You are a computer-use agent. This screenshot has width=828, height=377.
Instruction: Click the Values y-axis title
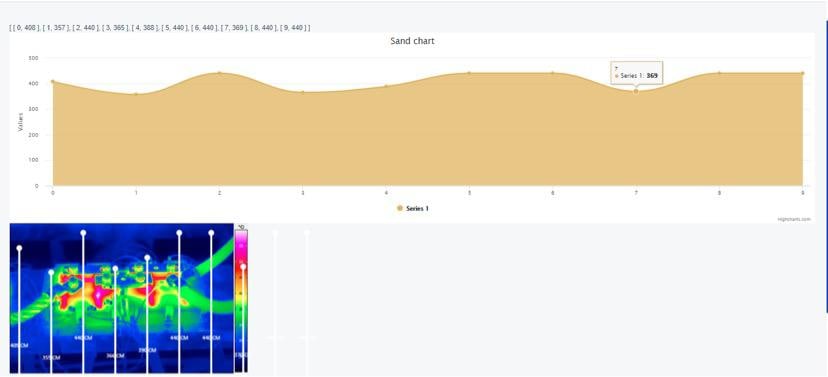point(21,121)
